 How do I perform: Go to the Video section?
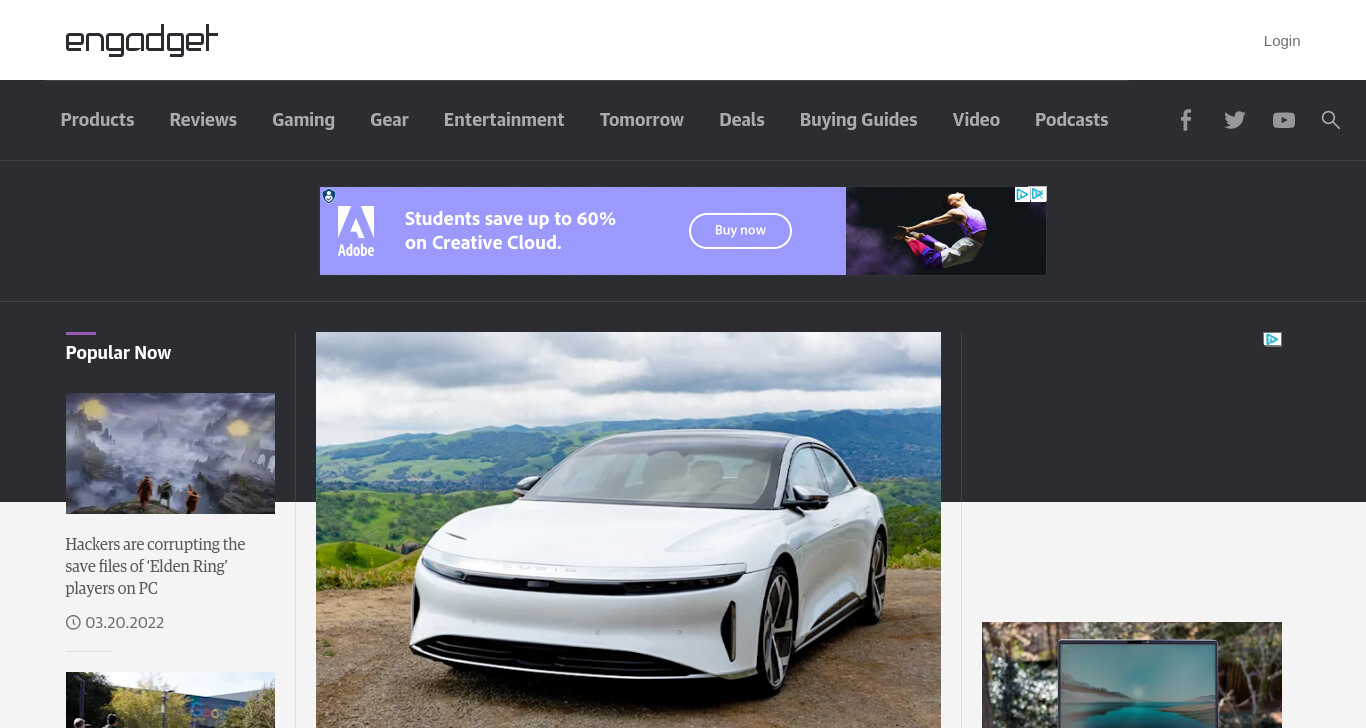pyautogui.click(x=976, y=120)
